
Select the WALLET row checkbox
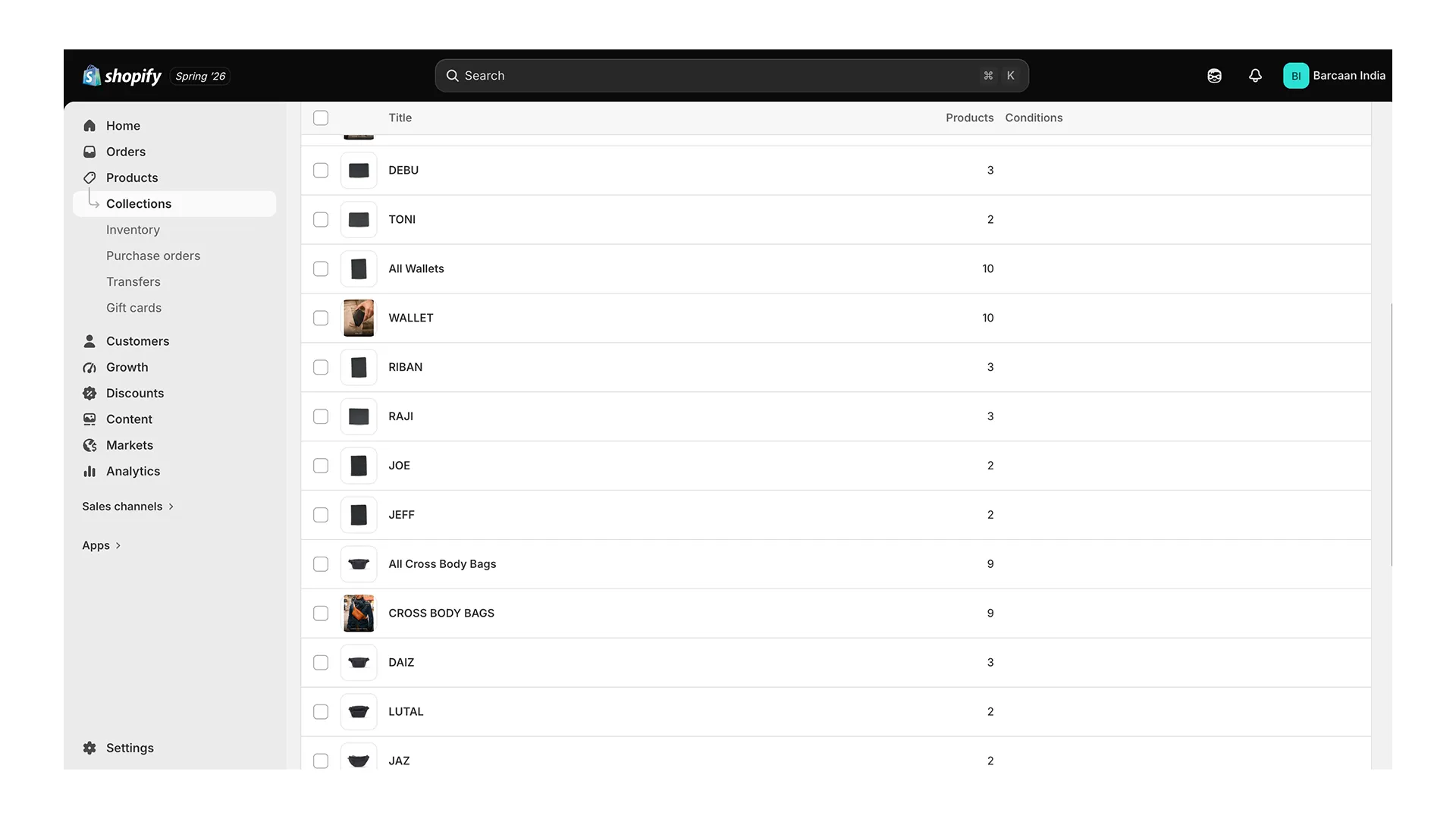click(x=321, y=318)
